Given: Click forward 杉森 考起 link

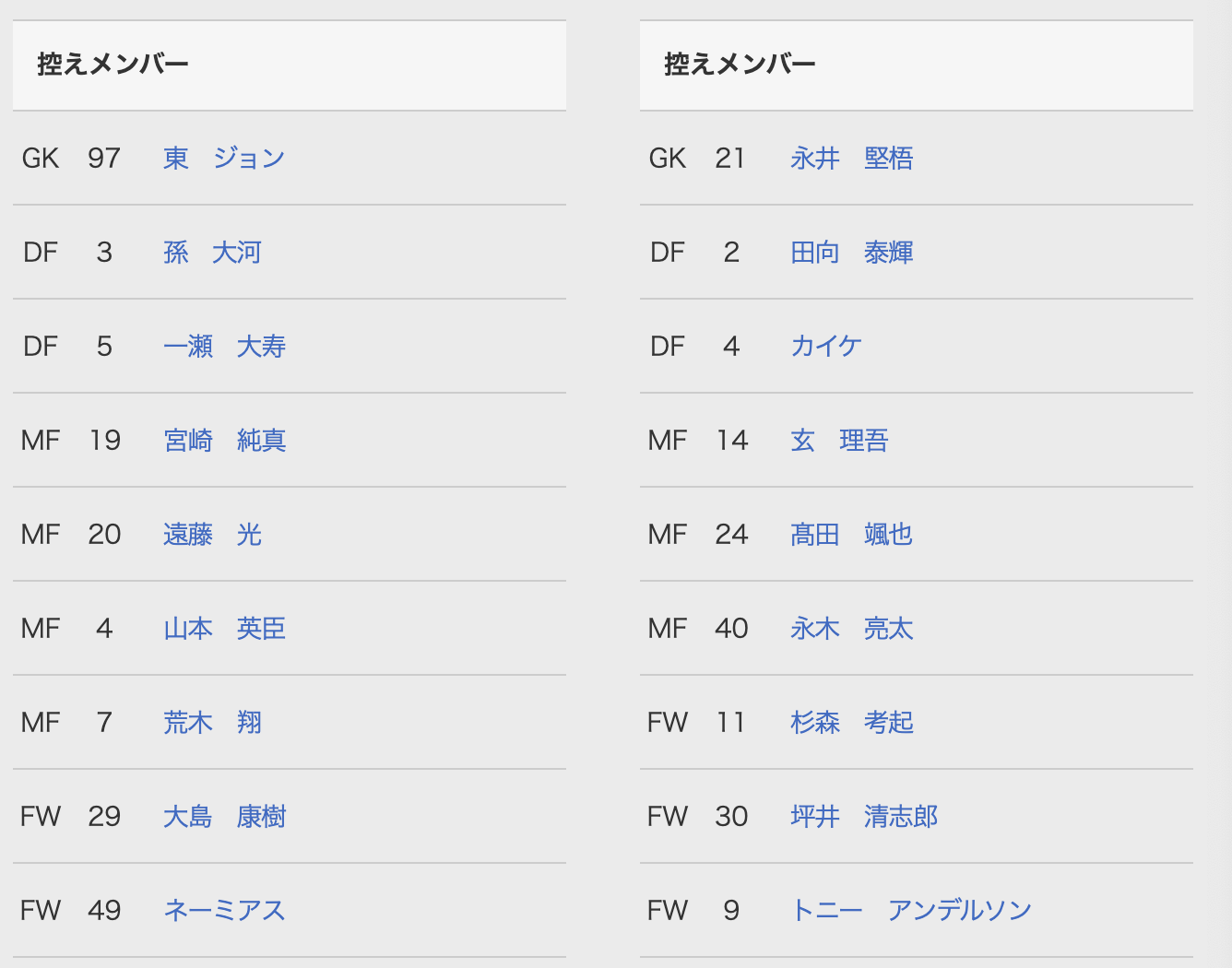Looking at the screenshot, I should coord(851,723).
